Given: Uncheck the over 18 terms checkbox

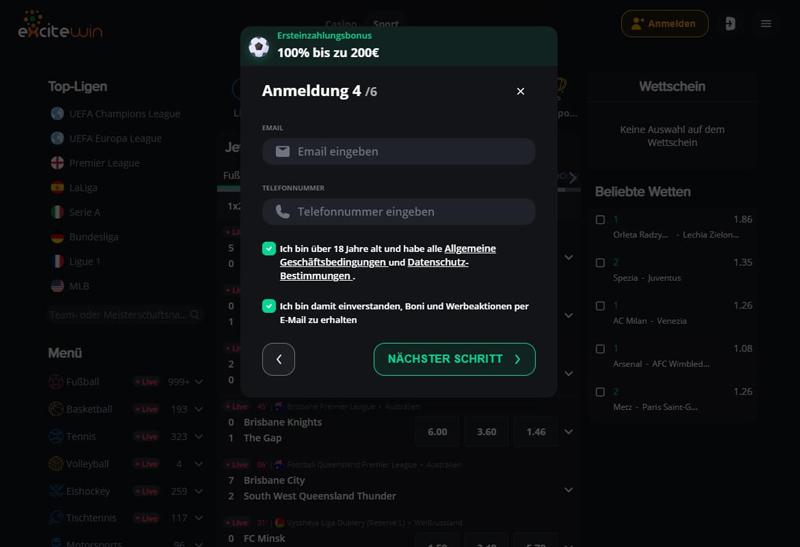Looking at the screenshot, I should (269, 248).
